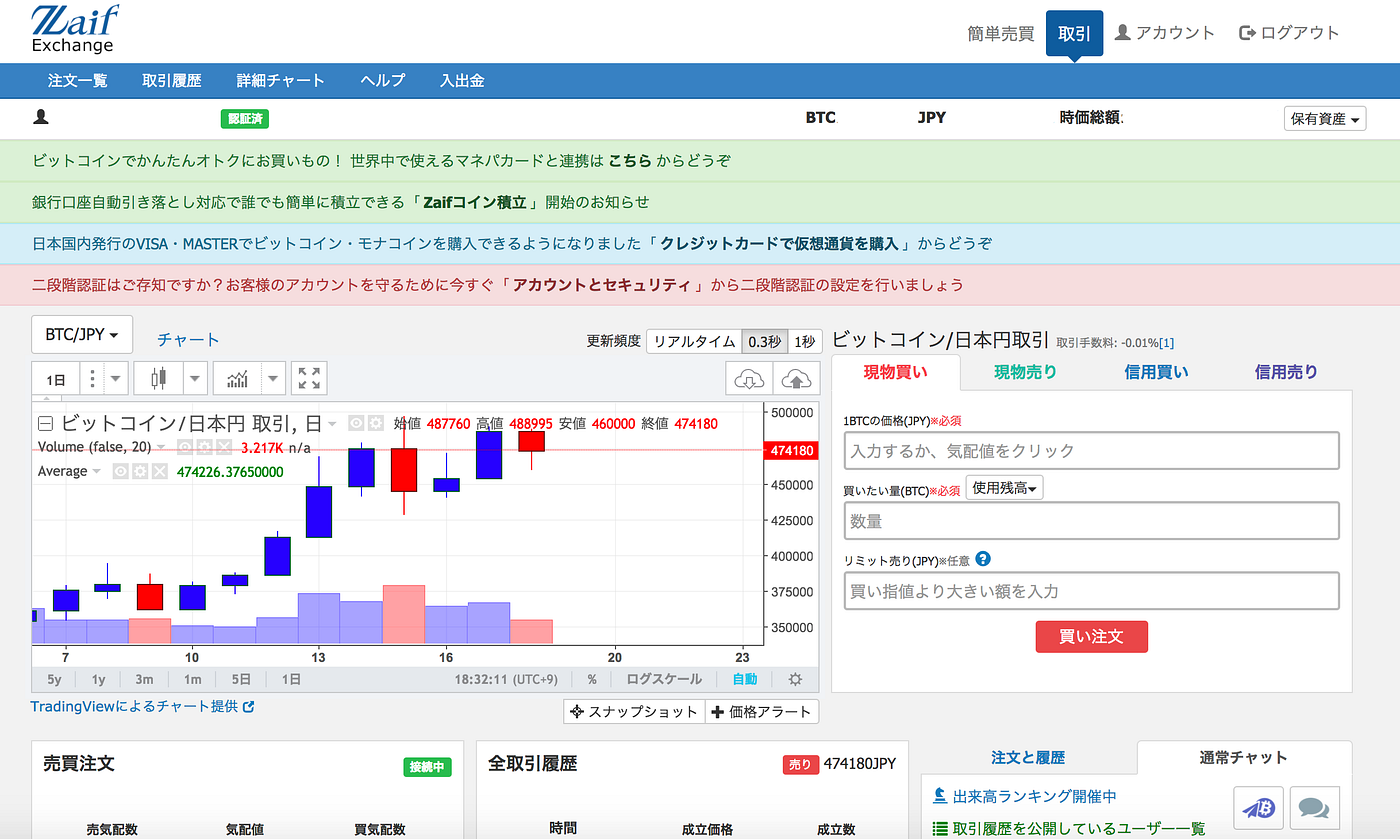This screenshot has height=839, width=1400.
Task: Open the 保有資産 dropdown
Action: [x=1325, y=119]
